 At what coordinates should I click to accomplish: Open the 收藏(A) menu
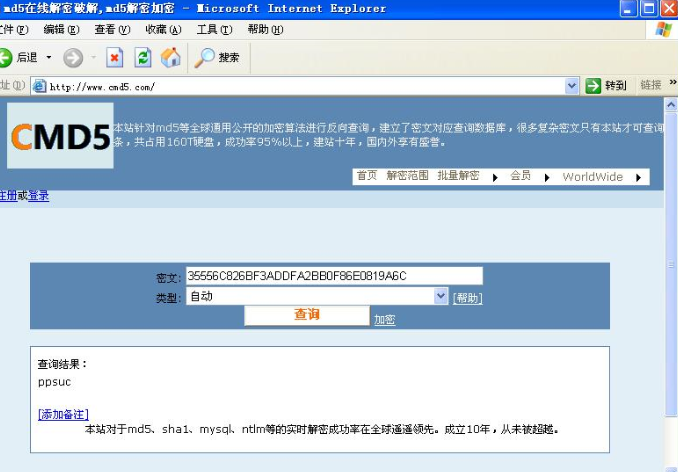pyautogui.click(x=163, y=29)
